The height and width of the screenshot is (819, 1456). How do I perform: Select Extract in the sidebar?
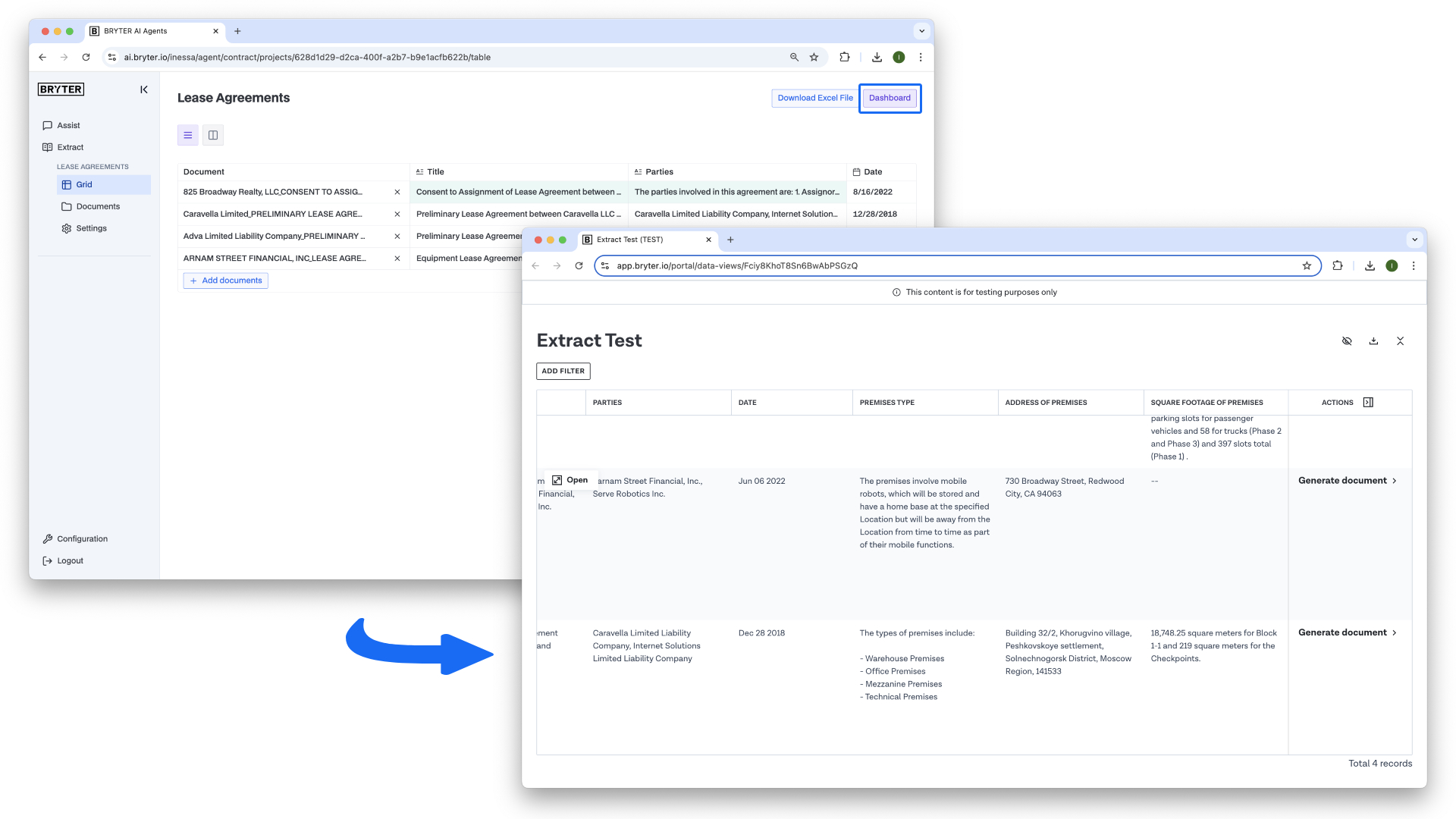click(x=63, y=147)
